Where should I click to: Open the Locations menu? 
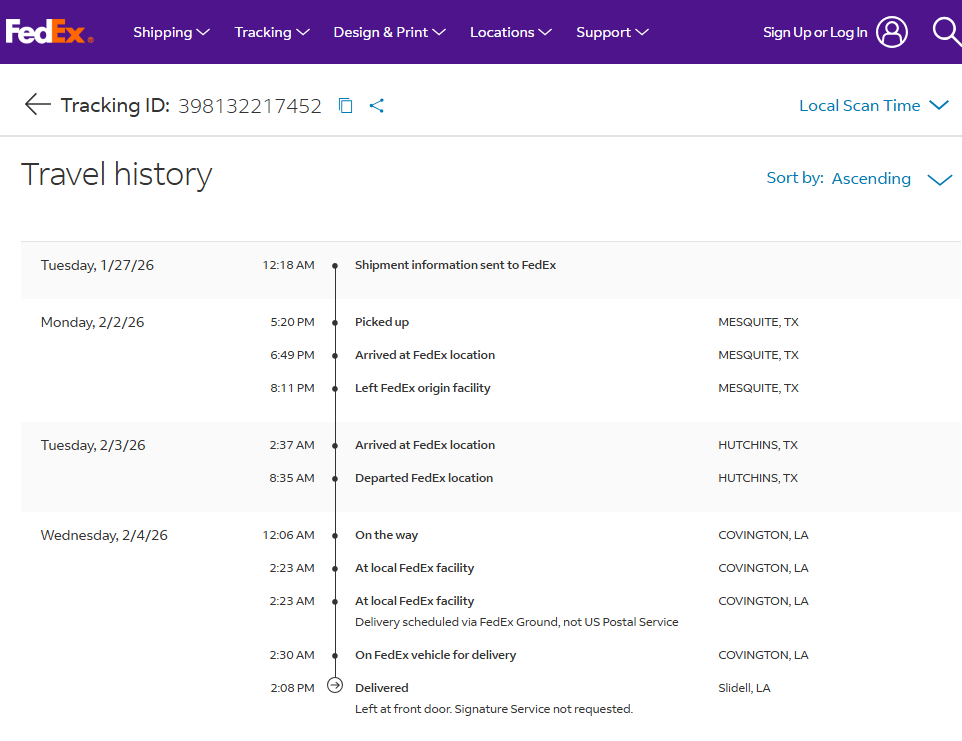(x=510, y=32)
